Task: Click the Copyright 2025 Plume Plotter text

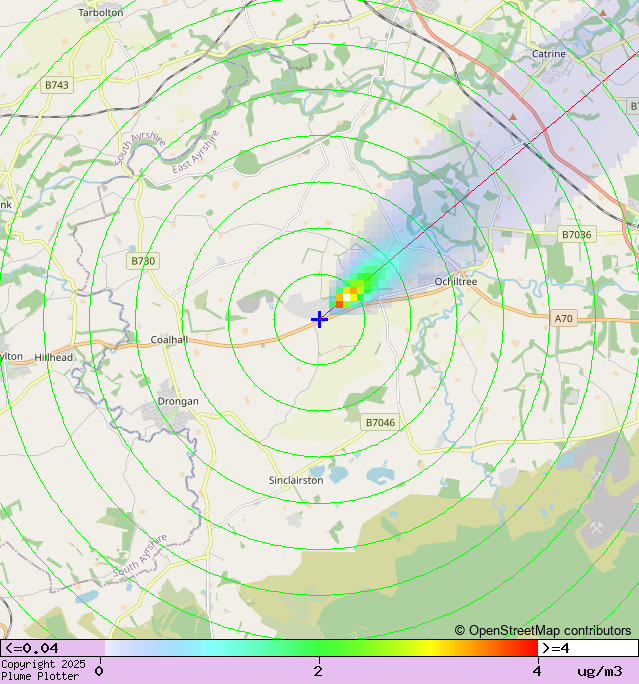Action: pos(43,670)
